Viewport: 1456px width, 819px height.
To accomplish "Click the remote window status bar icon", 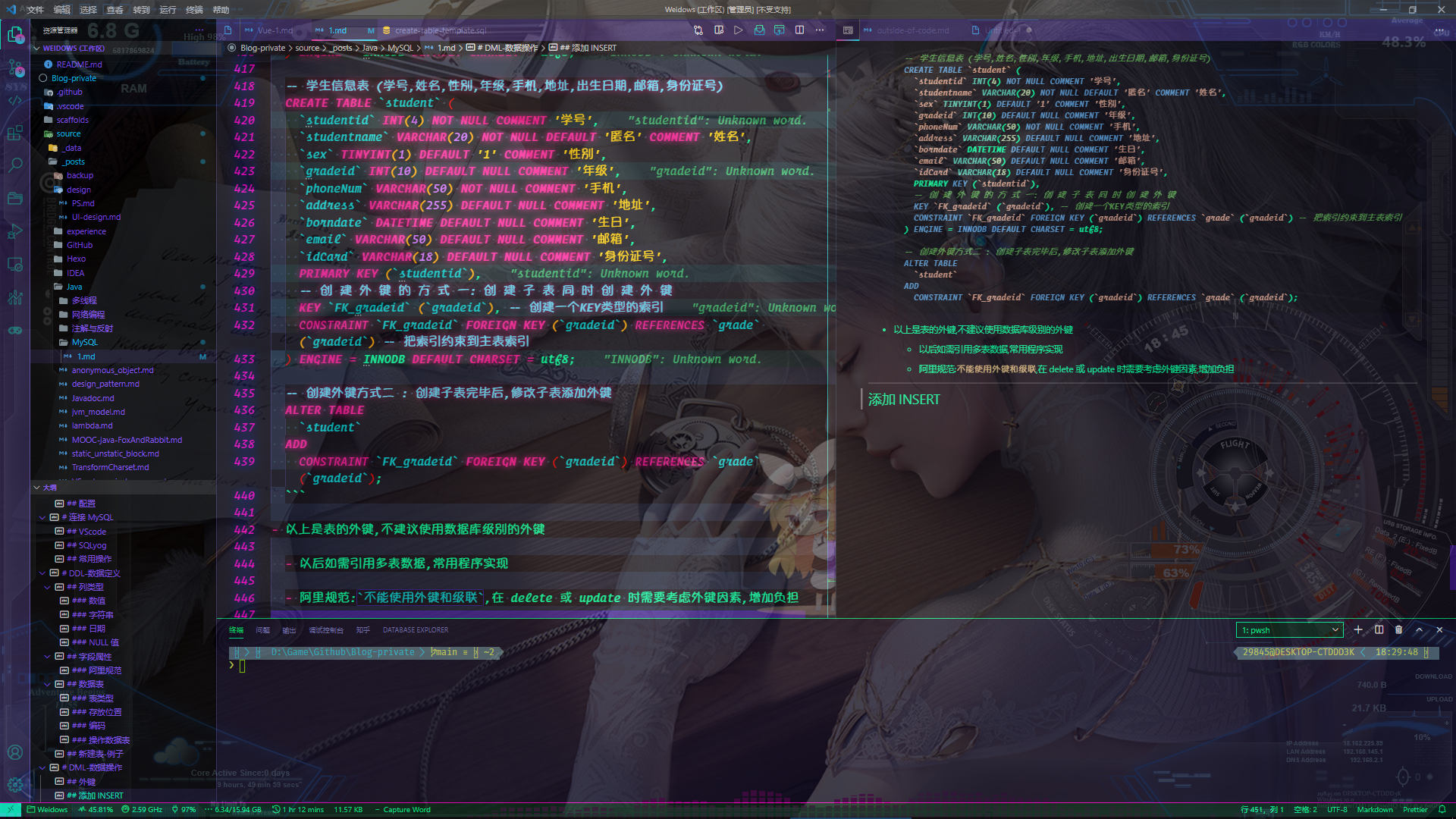I will click(11, 810).
